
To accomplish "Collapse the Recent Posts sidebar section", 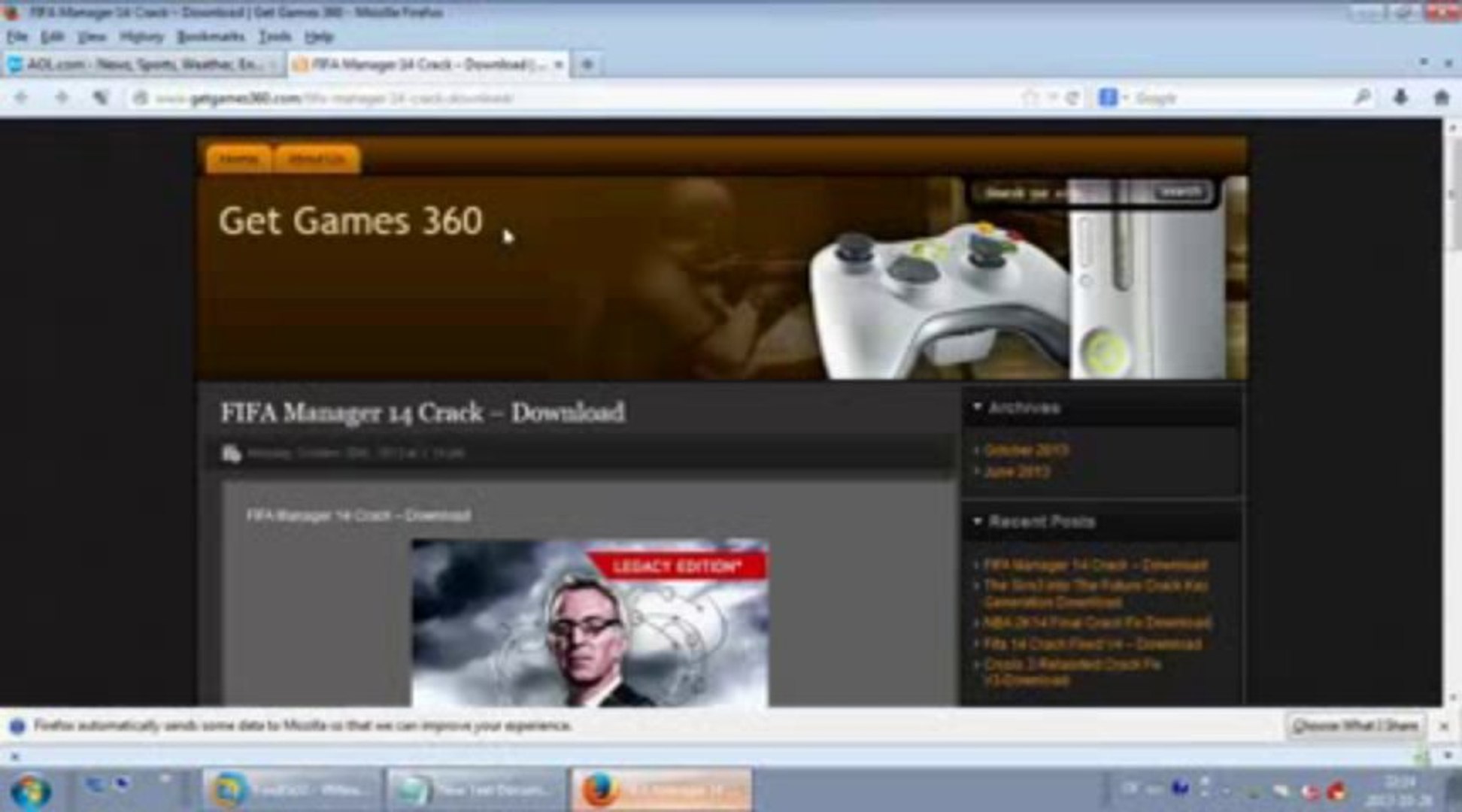I will point(977,521).
